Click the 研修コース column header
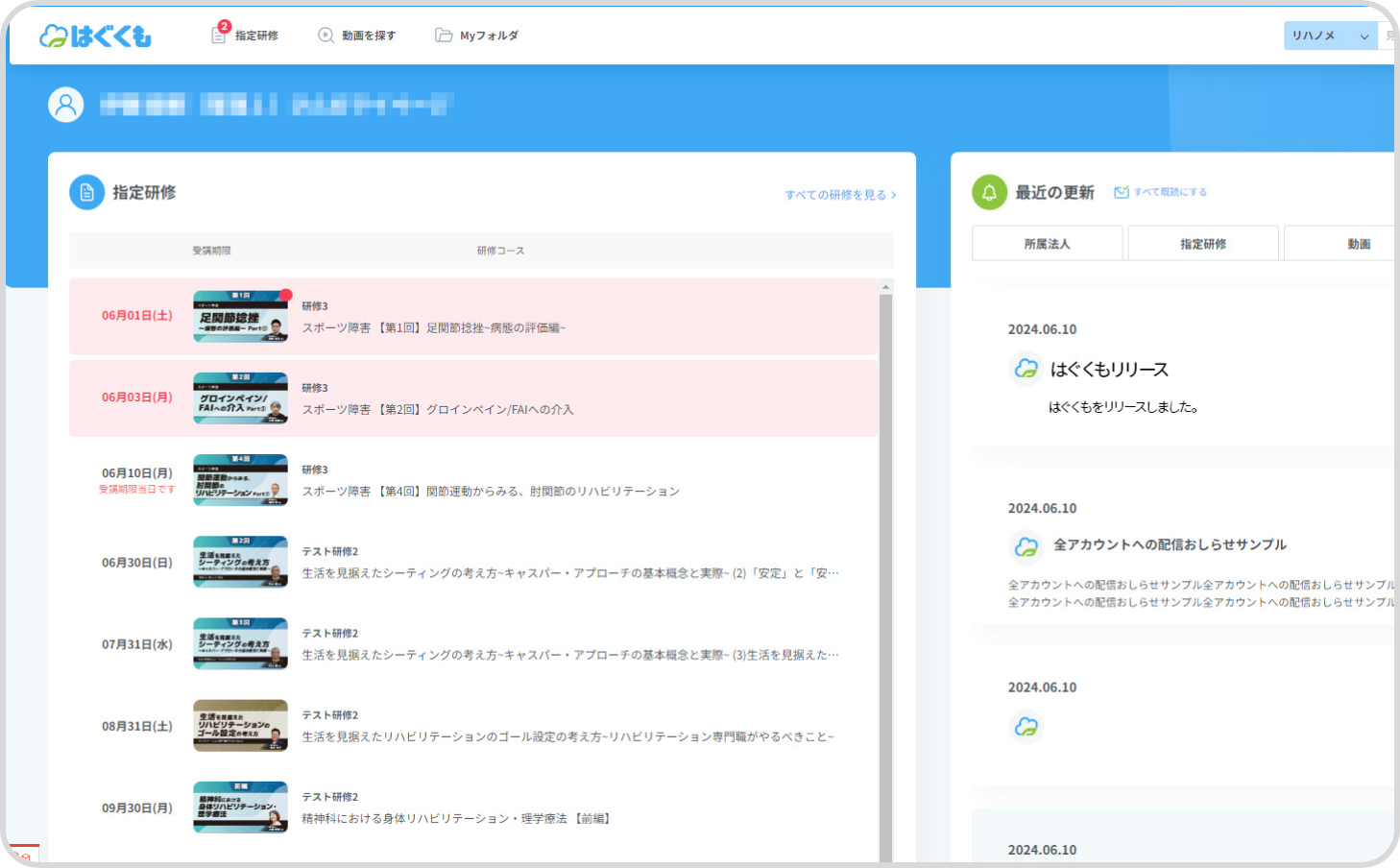1400x868 pixels. pyautogui.click(x=500, y=251)
